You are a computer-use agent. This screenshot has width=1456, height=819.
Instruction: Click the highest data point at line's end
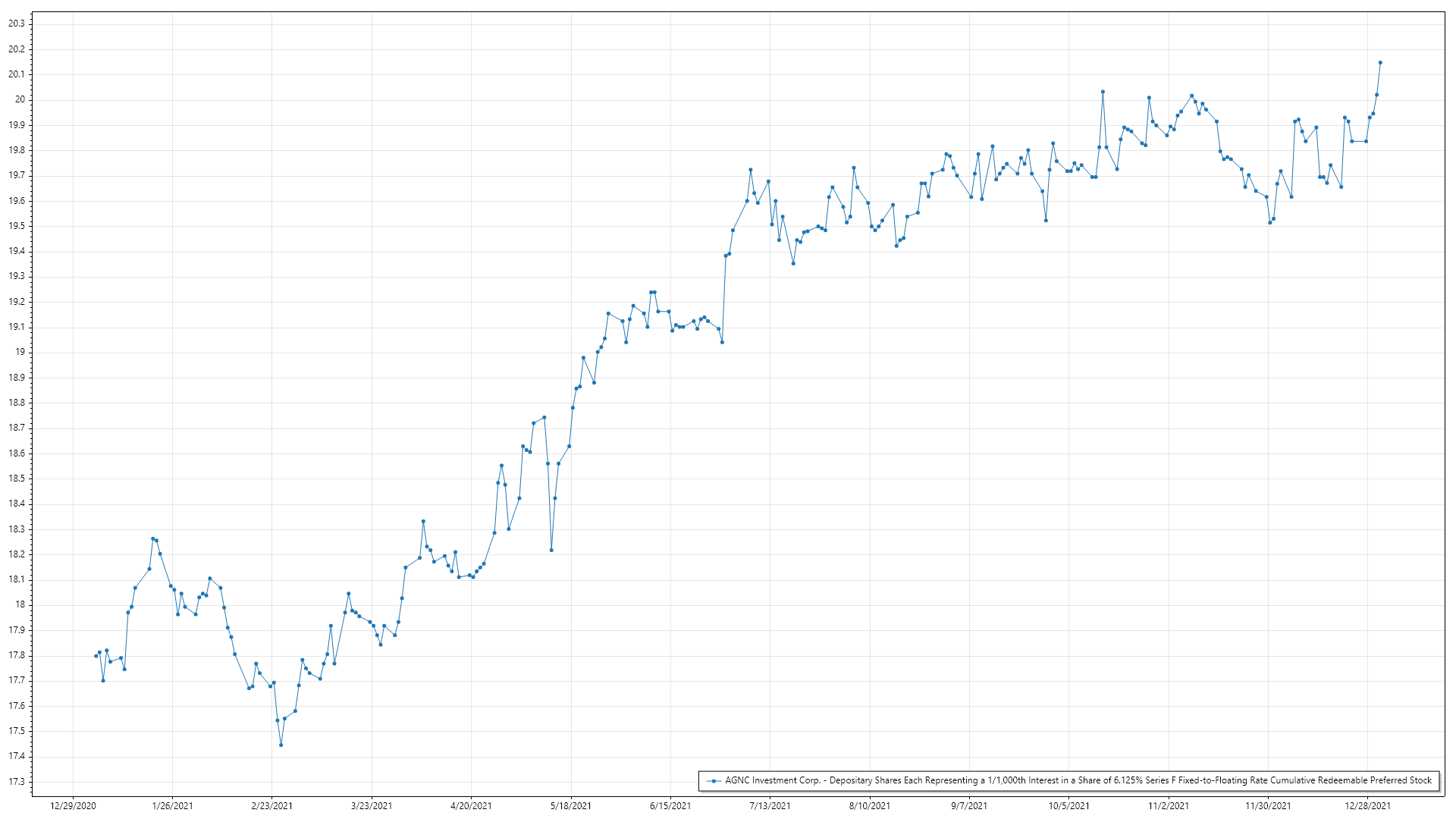(x=1380, y=63)
